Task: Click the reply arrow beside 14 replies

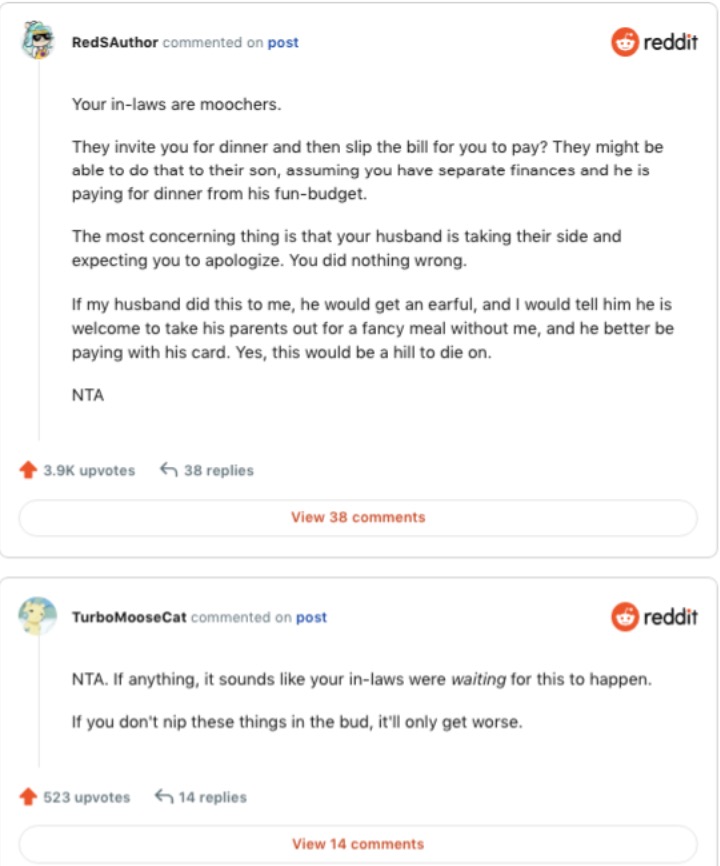Action: (163, 797)
